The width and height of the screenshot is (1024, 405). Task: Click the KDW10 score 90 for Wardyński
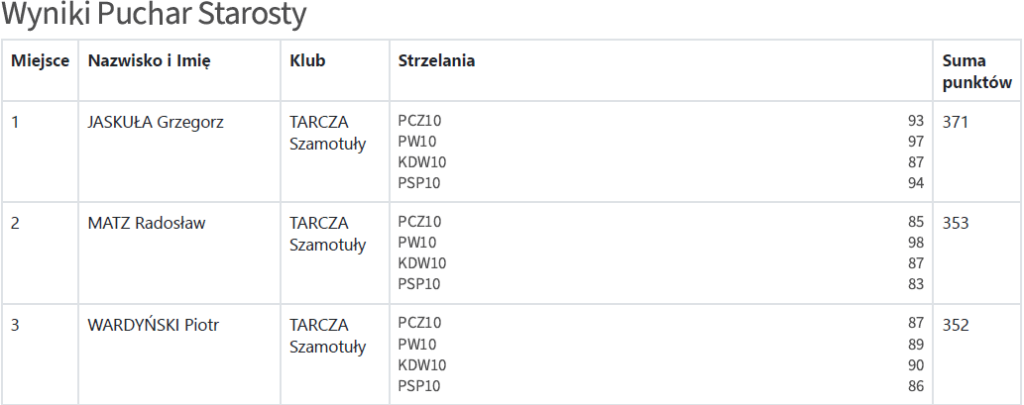pos(916,364)
